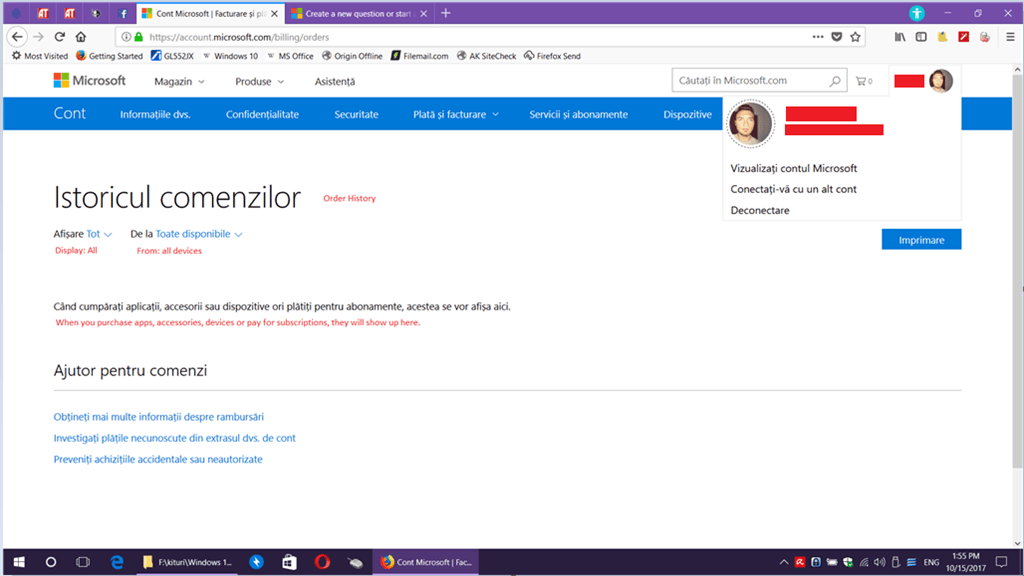Open Task View on taskbar

click(x=83, y=562)
